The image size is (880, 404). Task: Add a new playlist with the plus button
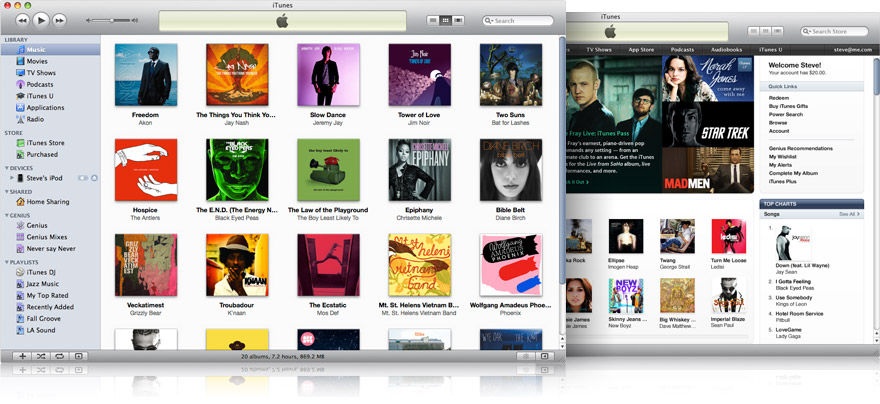point(23,356)
